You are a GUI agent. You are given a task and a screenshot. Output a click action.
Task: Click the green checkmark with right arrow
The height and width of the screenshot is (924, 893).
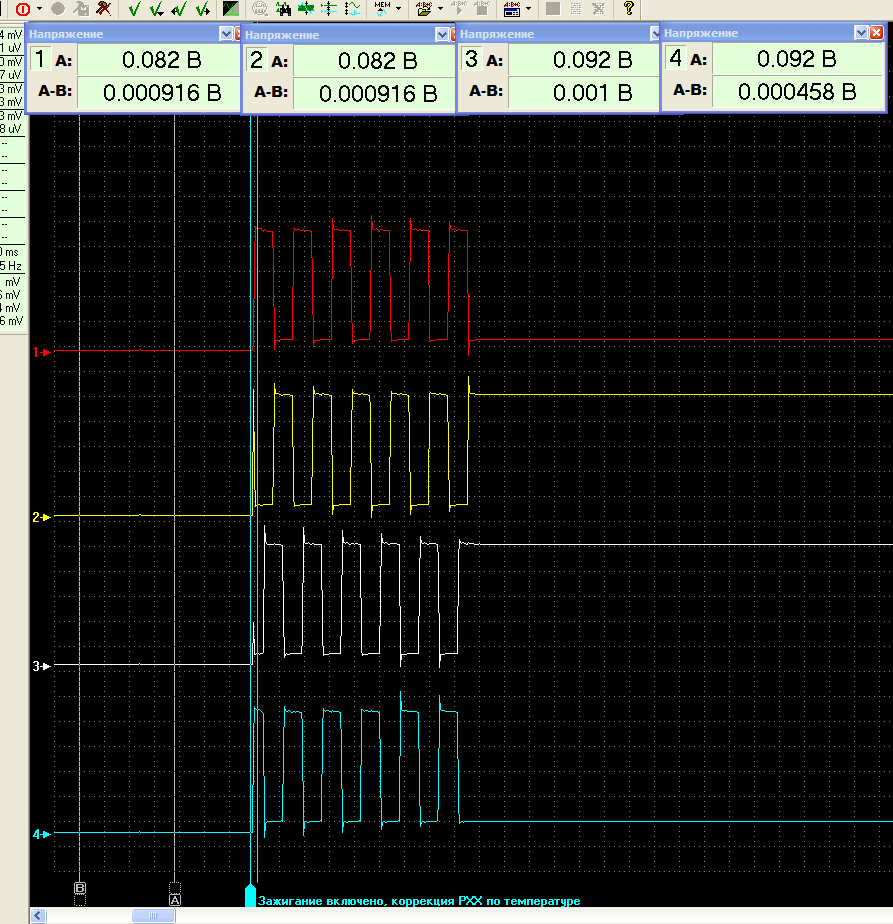coord(202,9)
